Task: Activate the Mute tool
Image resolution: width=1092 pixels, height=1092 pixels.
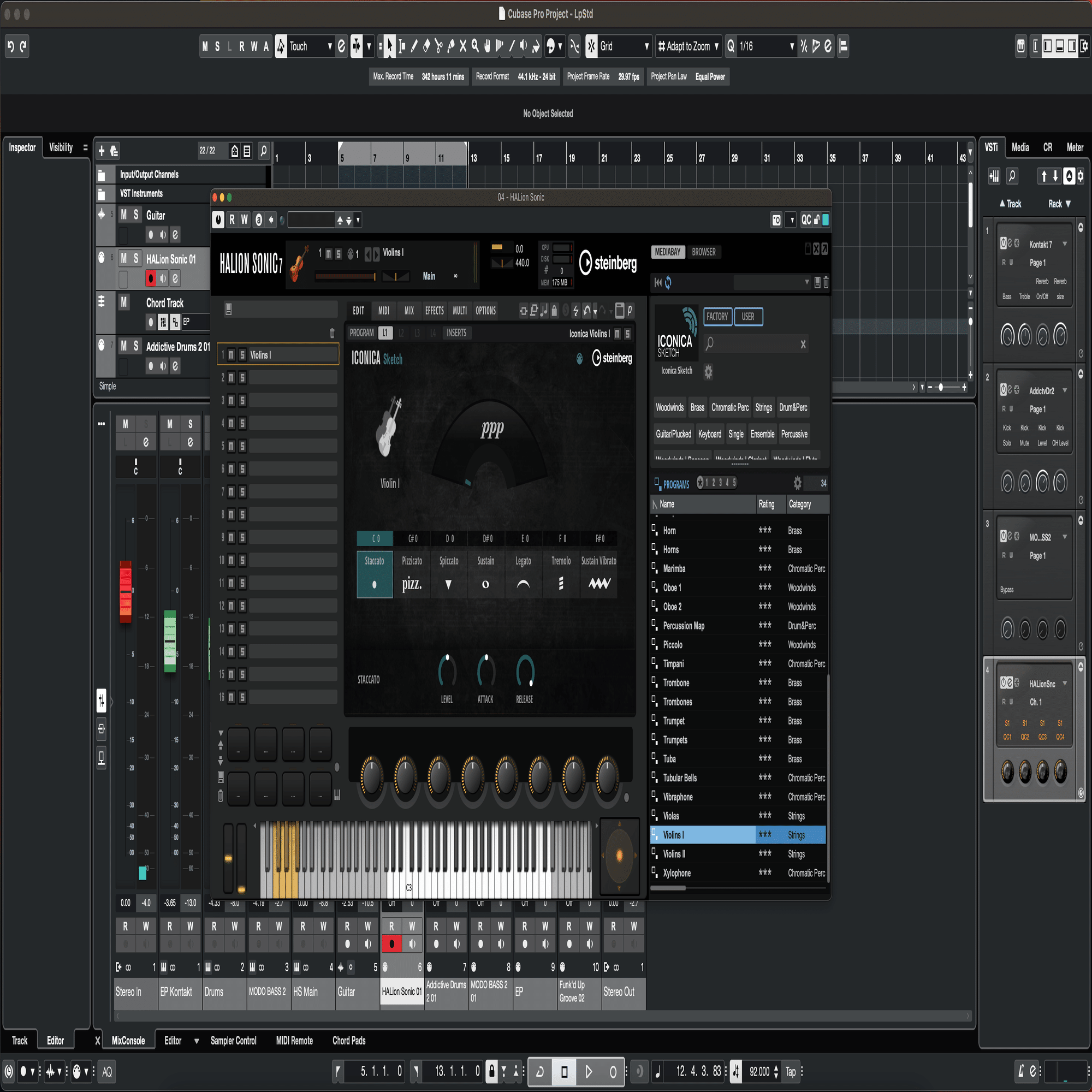Action: (x=464, y=46)
